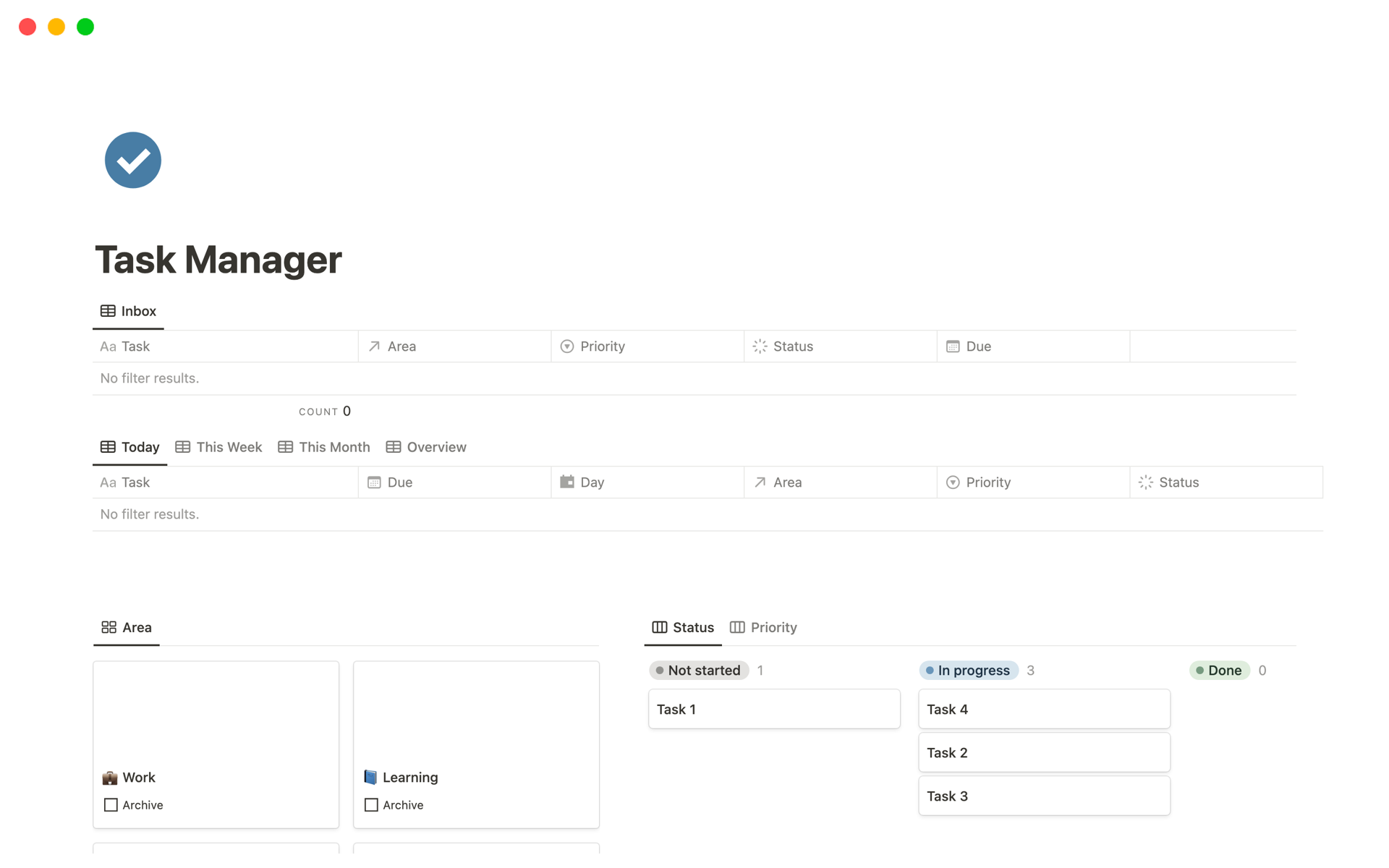
Task: Open the Task 4 card
Action: click(x=1044, y=709)
